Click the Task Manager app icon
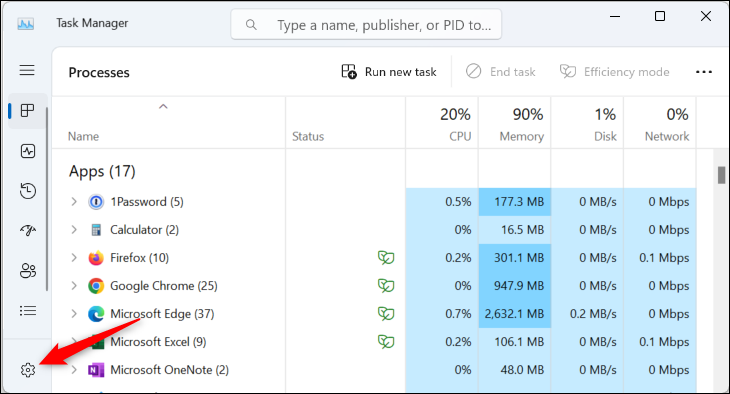This screenshot has width=730, height=394. 26,23
